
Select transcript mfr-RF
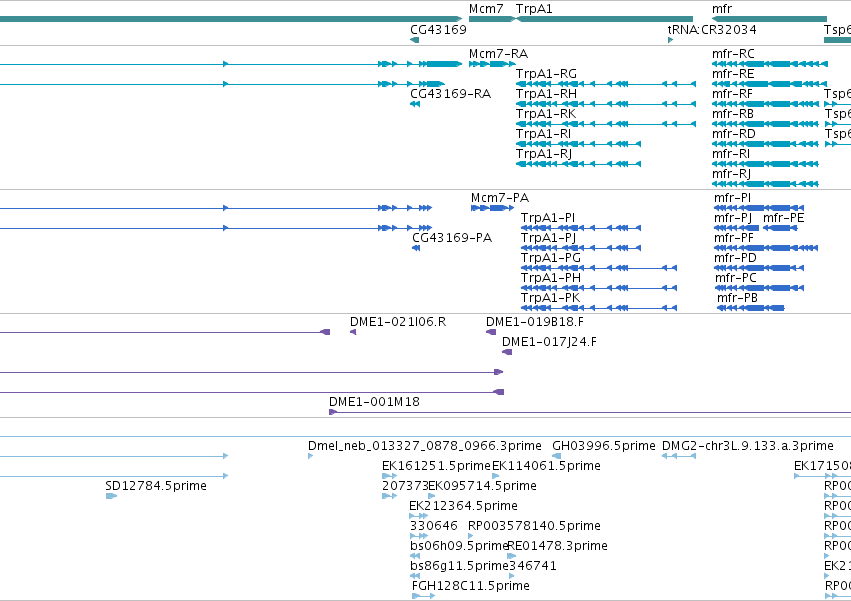(x=732, y=94)
